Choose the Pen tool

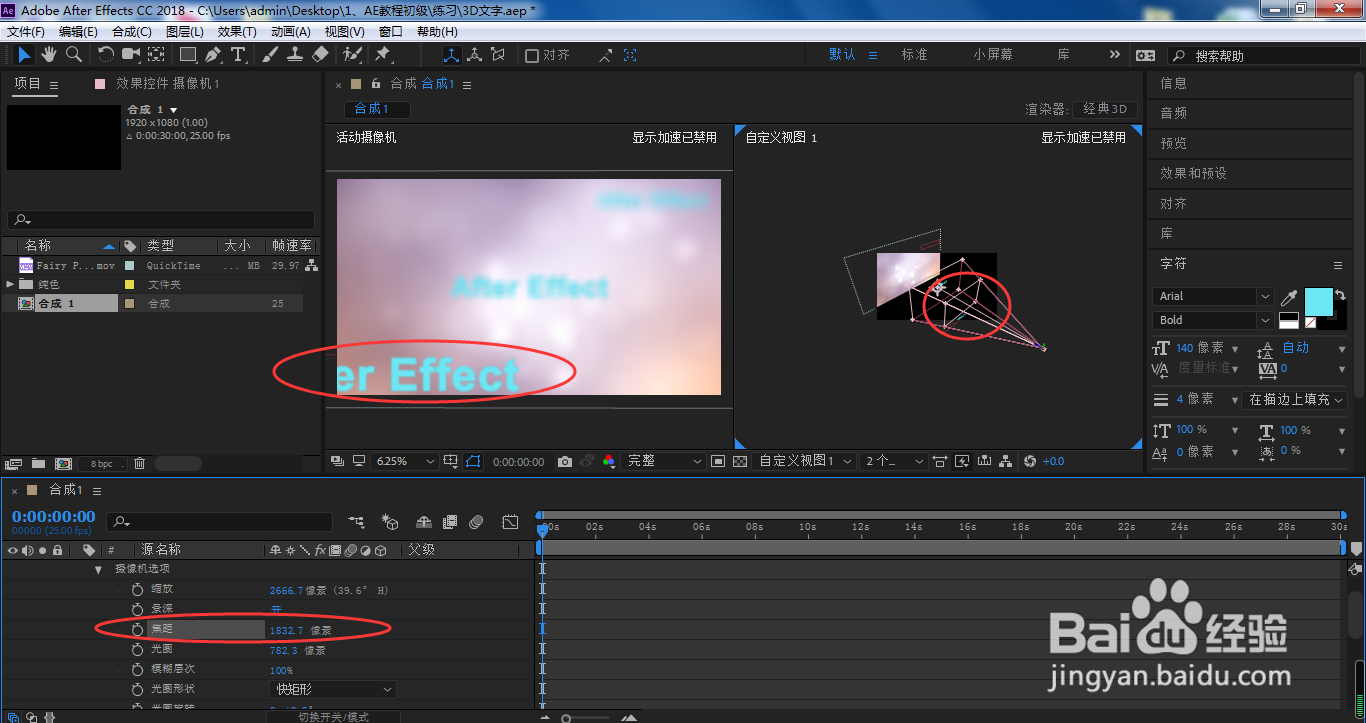point(212,55)
